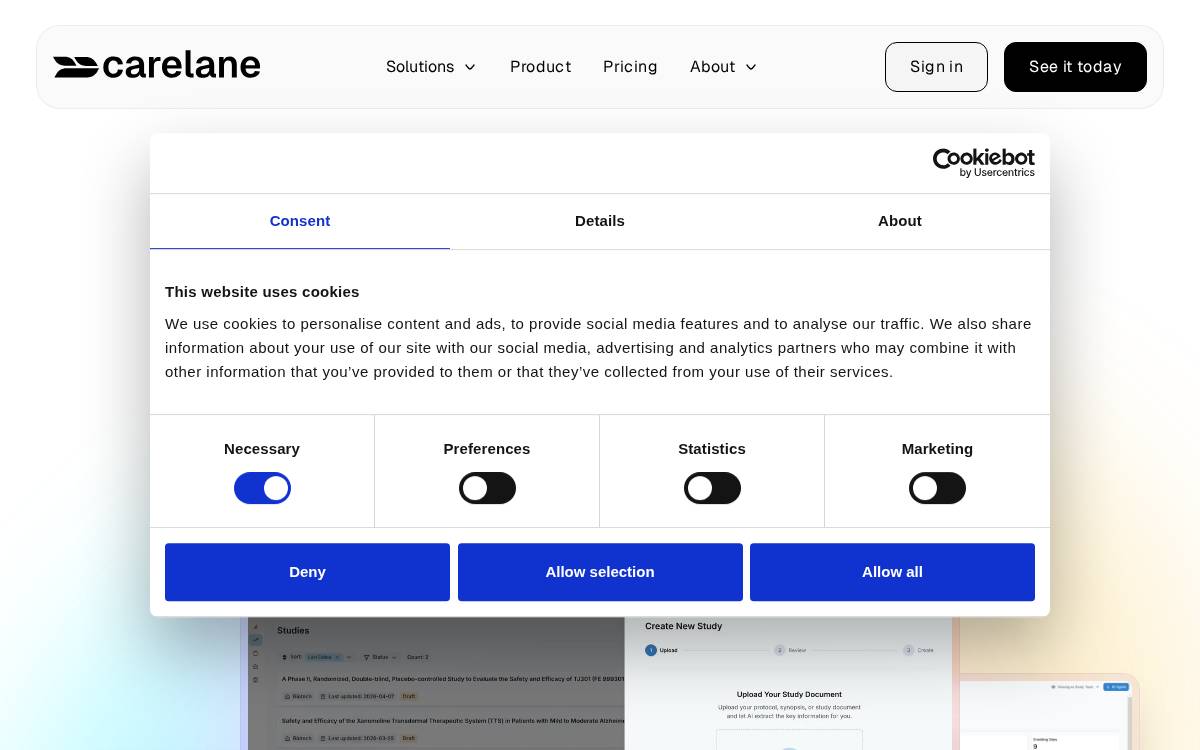Toggle the Necessary cookies switch
Screen dimensions: 1200x750
click(x=262, y=488)
